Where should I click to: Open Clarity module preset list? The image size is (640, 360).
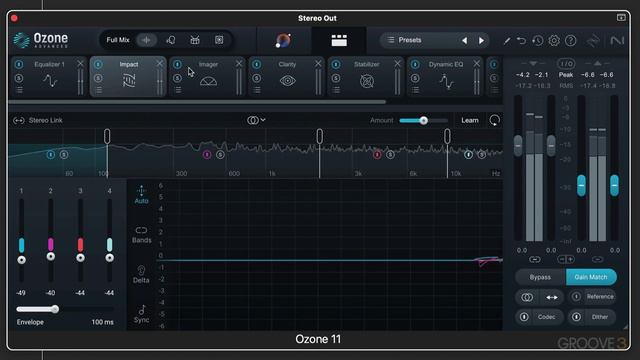[257, 90]
